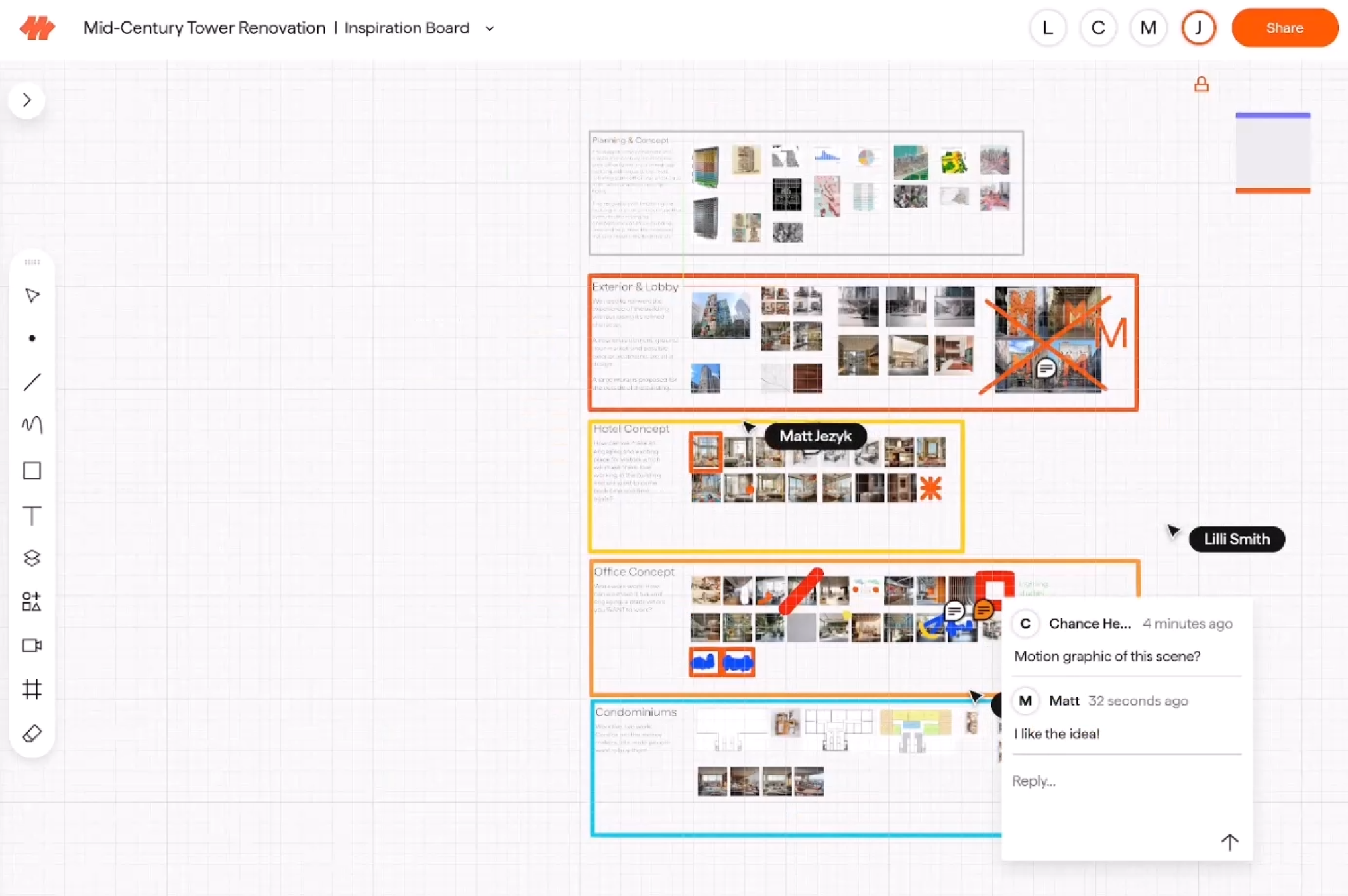Click the send reply arrow
Image resolution: width=1348 pixels, height=896 pixels.
click(1229, 842)
